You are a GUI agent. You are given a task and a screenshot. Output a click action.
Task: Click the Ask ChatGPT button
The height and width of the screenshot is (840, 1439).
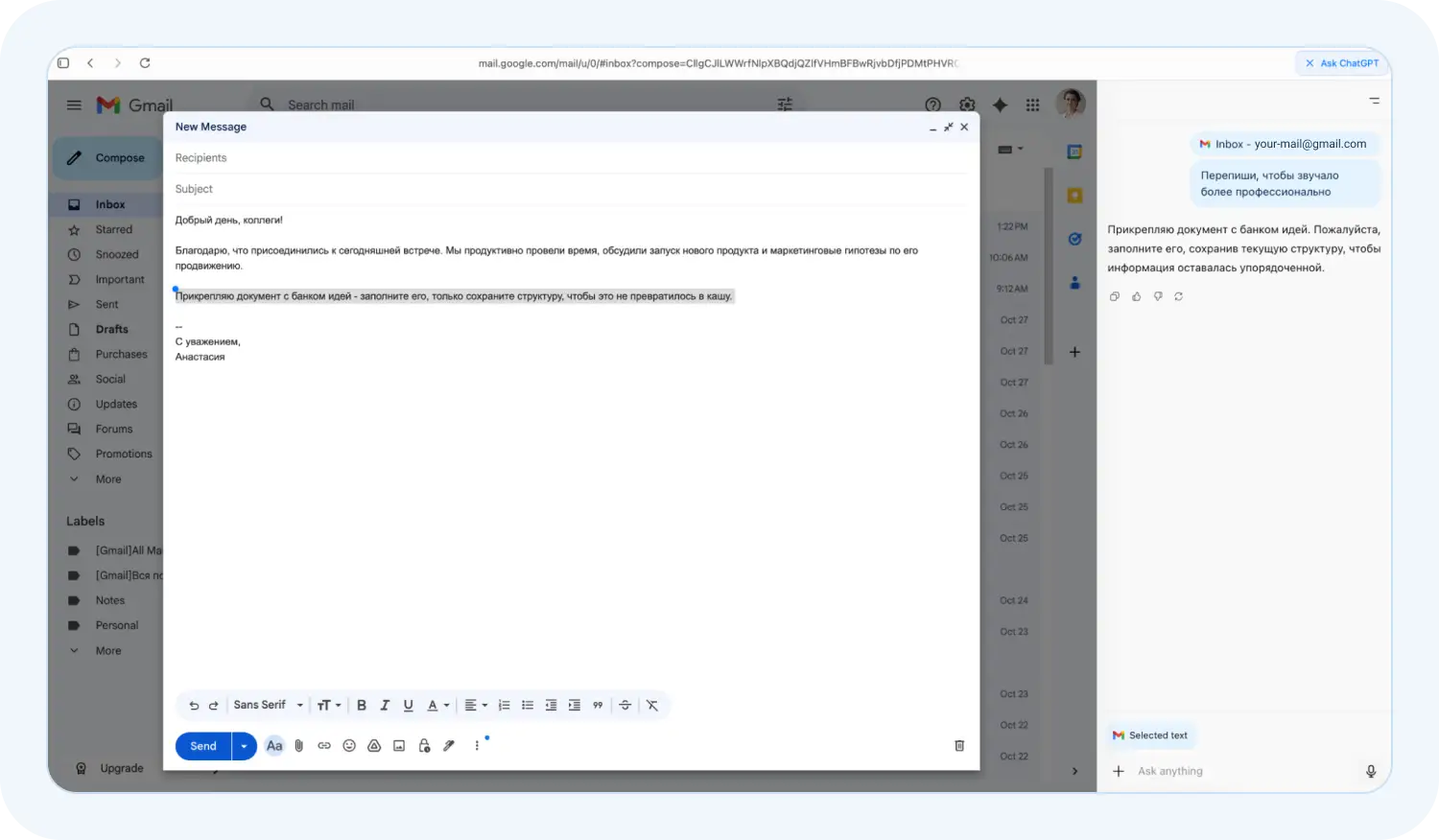tap(1341, 63)
